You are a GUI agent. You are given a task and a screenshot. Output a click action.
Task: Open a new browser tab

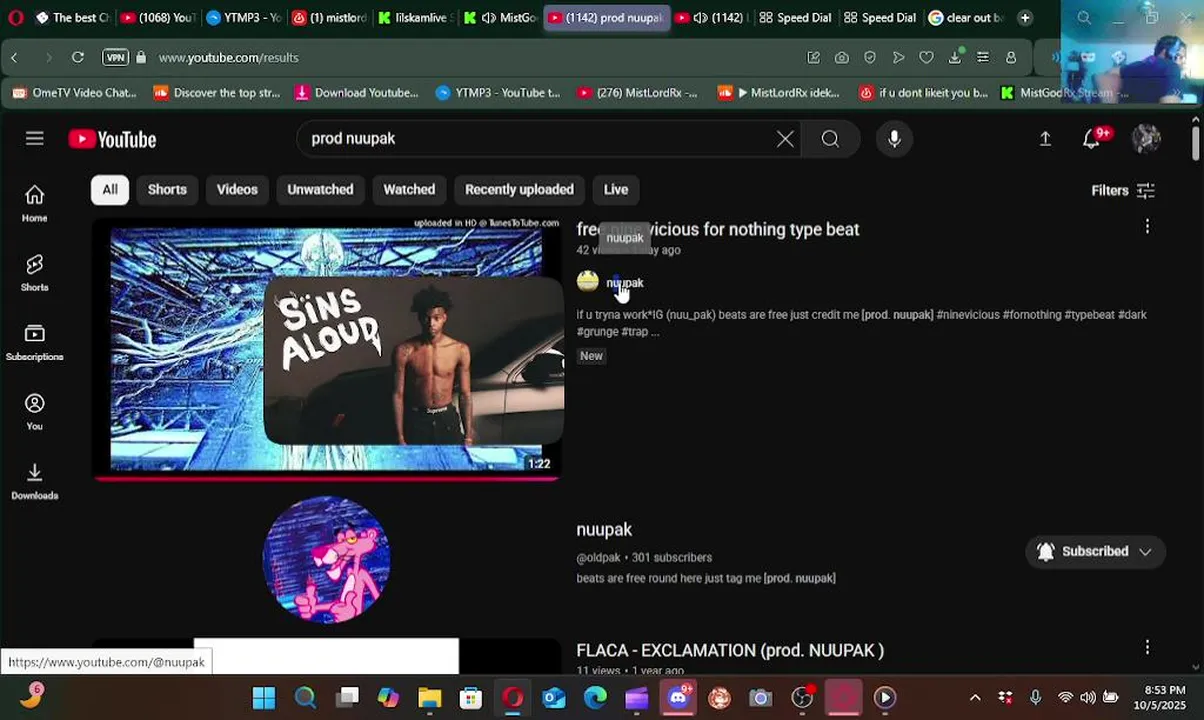(x=1024, y=18)
